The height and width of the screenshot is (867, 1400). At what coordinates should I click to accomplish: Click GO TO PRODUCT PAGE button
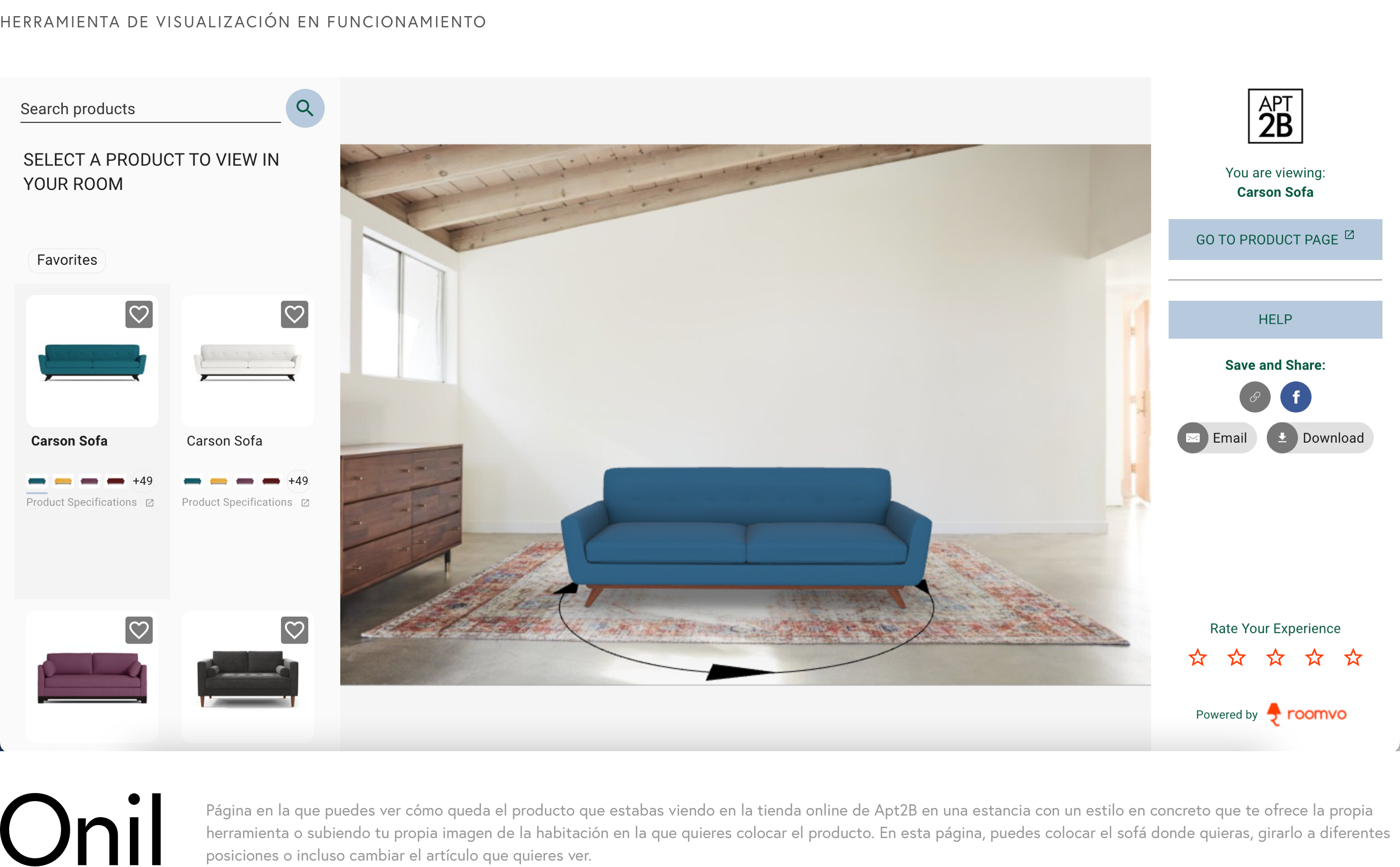pos(1275,240)
